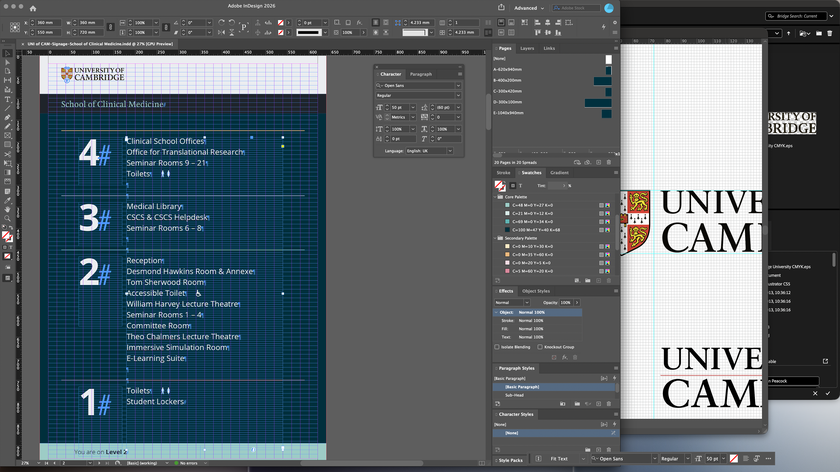840x472 pixels.
Task: Enable Isolate Blending checkbox
Action: coord(497,347)
